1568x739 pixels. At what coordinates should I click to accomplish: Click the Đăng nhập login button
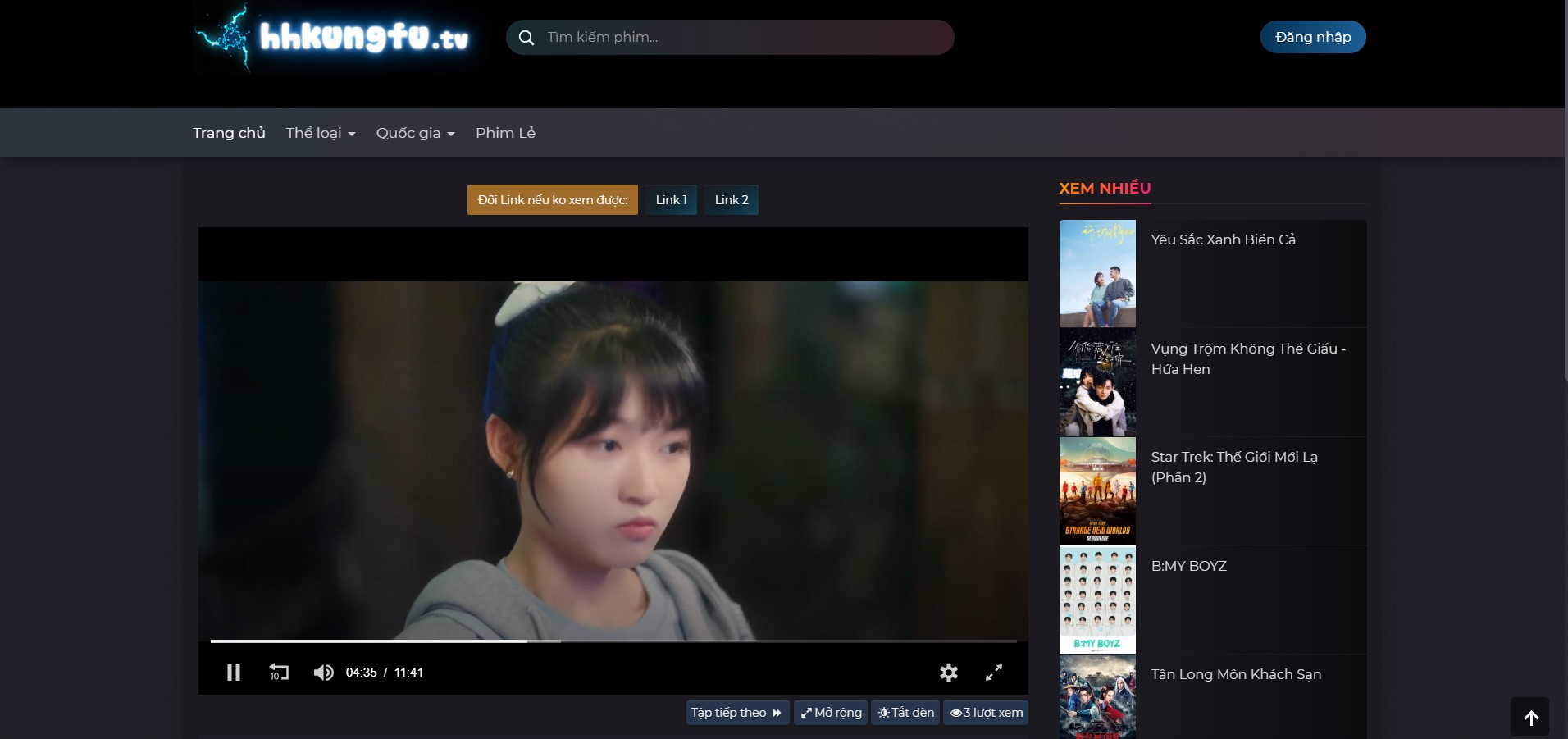(1312, 37)
